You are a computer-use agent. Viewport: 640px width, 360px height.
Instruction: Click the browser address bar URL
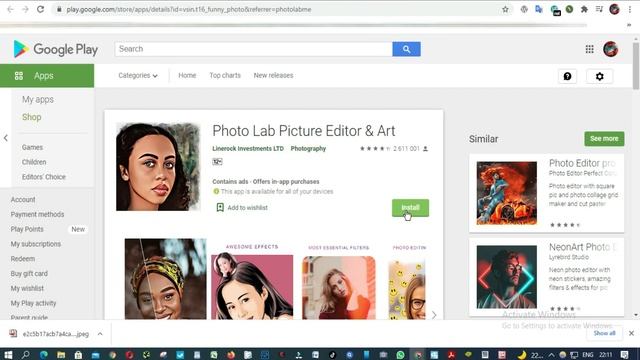189,9
